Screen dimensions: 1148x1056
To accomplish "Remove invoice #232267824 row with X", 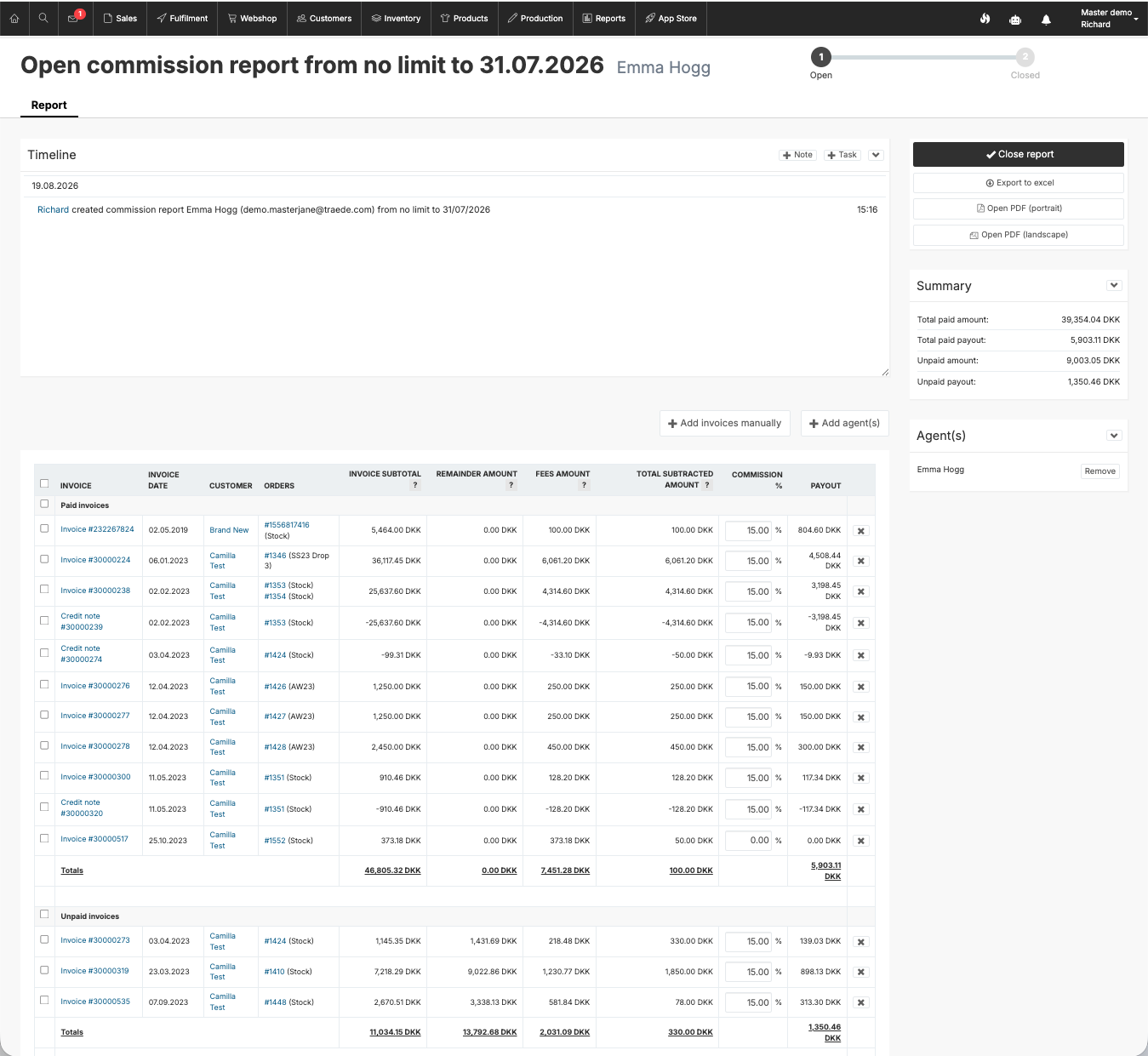I will [x=861, y=531].
